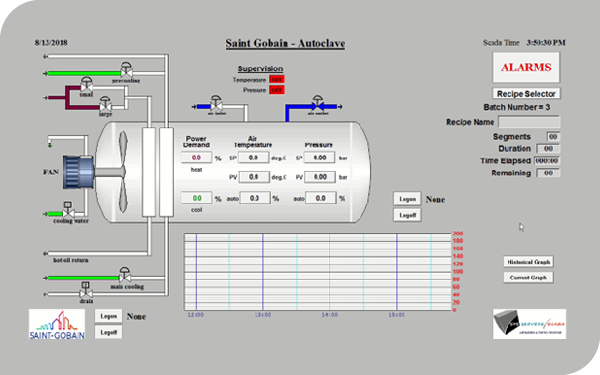Click Air Temperature SP field
600x375 pixels.
pos(254,158)
